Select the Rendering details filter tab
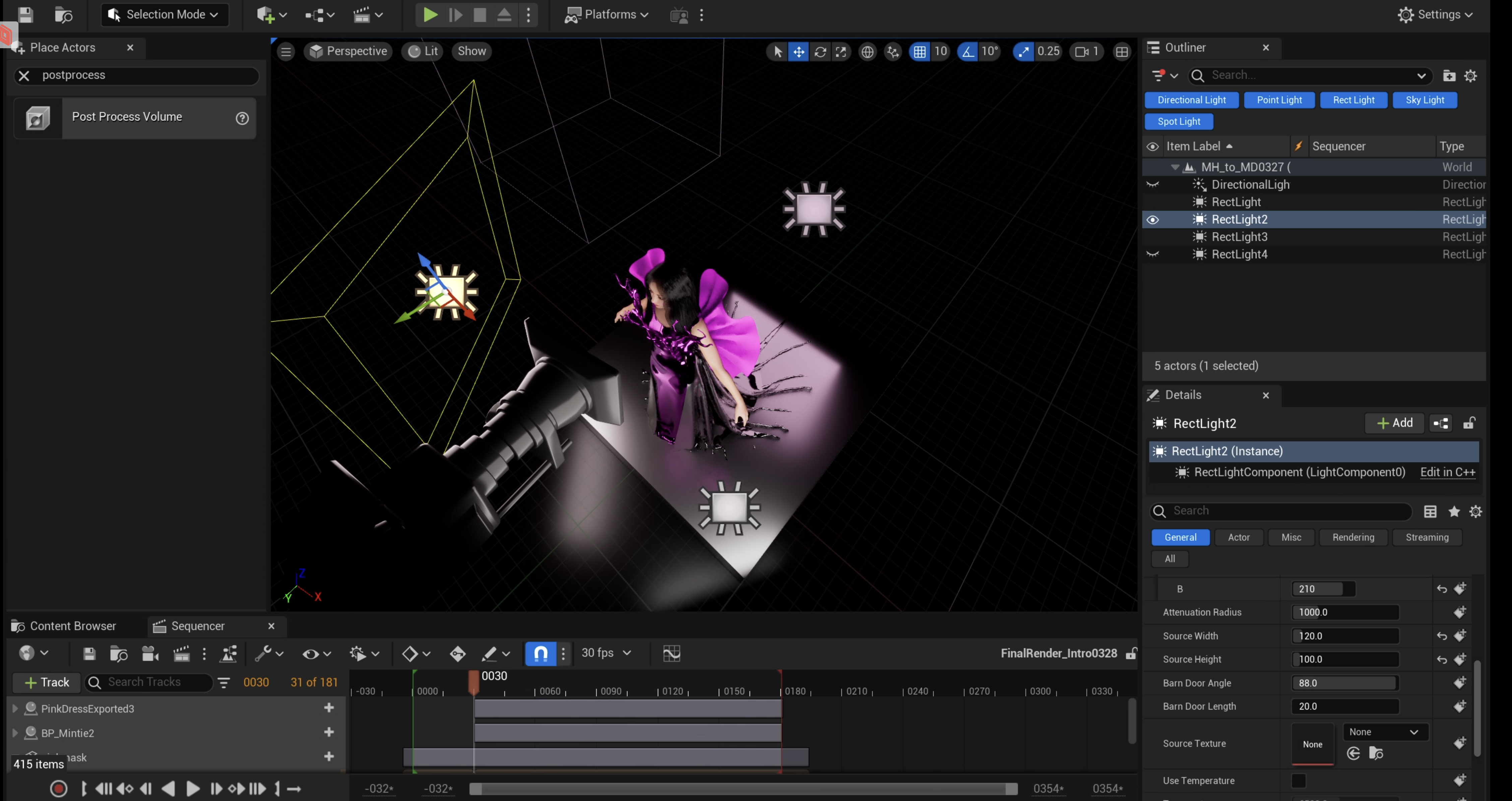This screenshot has height=801, width=1512. [x=1353, y=538]
